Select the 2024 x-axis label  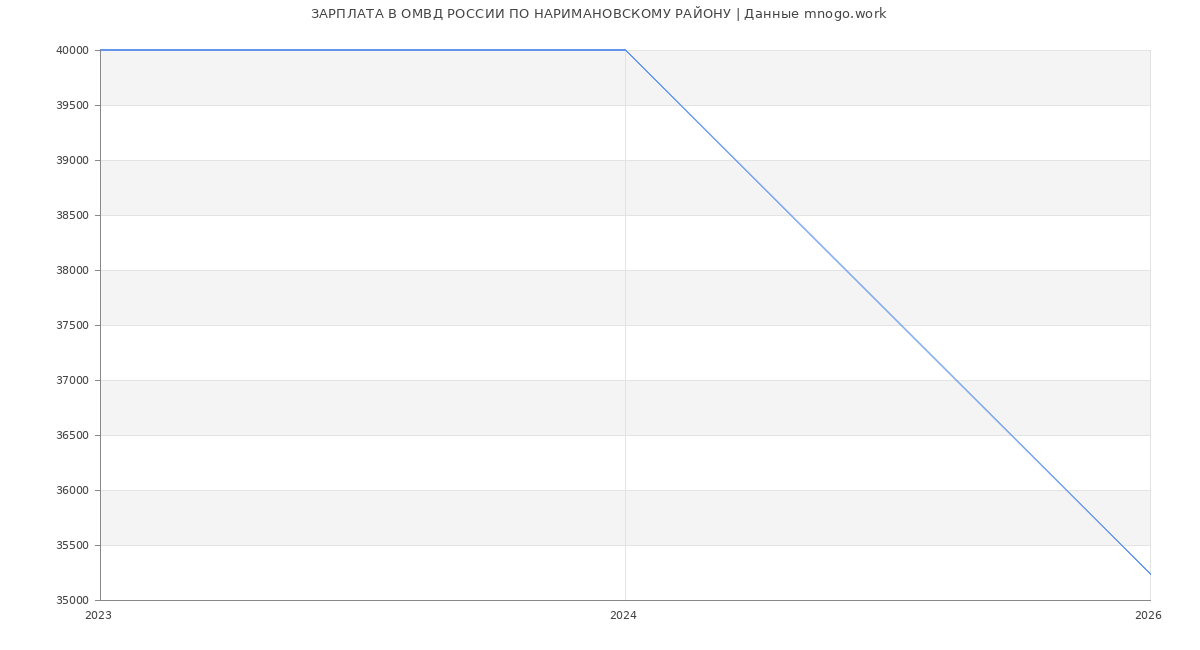pos(623,616)
